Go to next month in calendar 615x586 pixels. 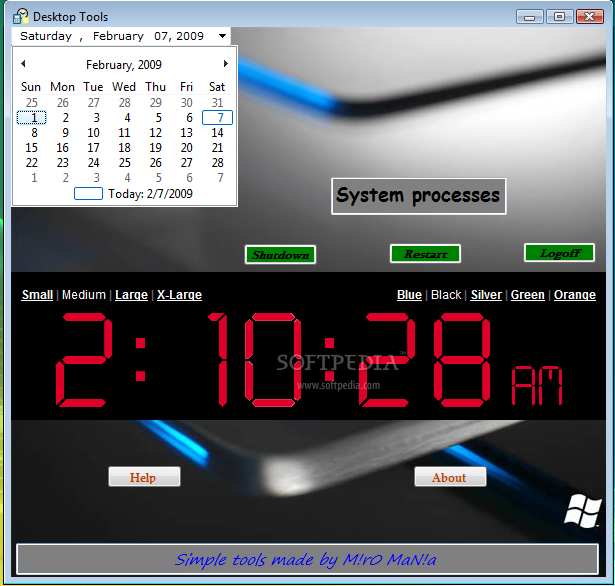226,64
